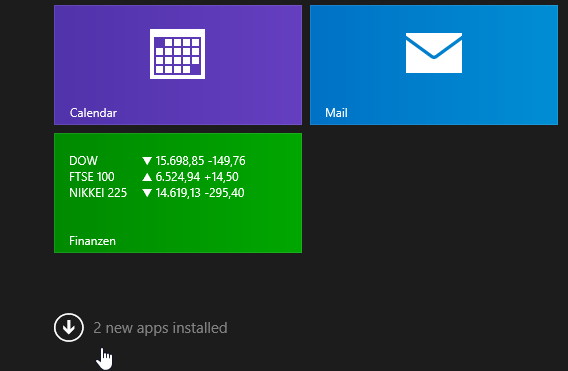Open the green Finanzen stock tile
568x371 pixels.
click(x=178, y=193)
